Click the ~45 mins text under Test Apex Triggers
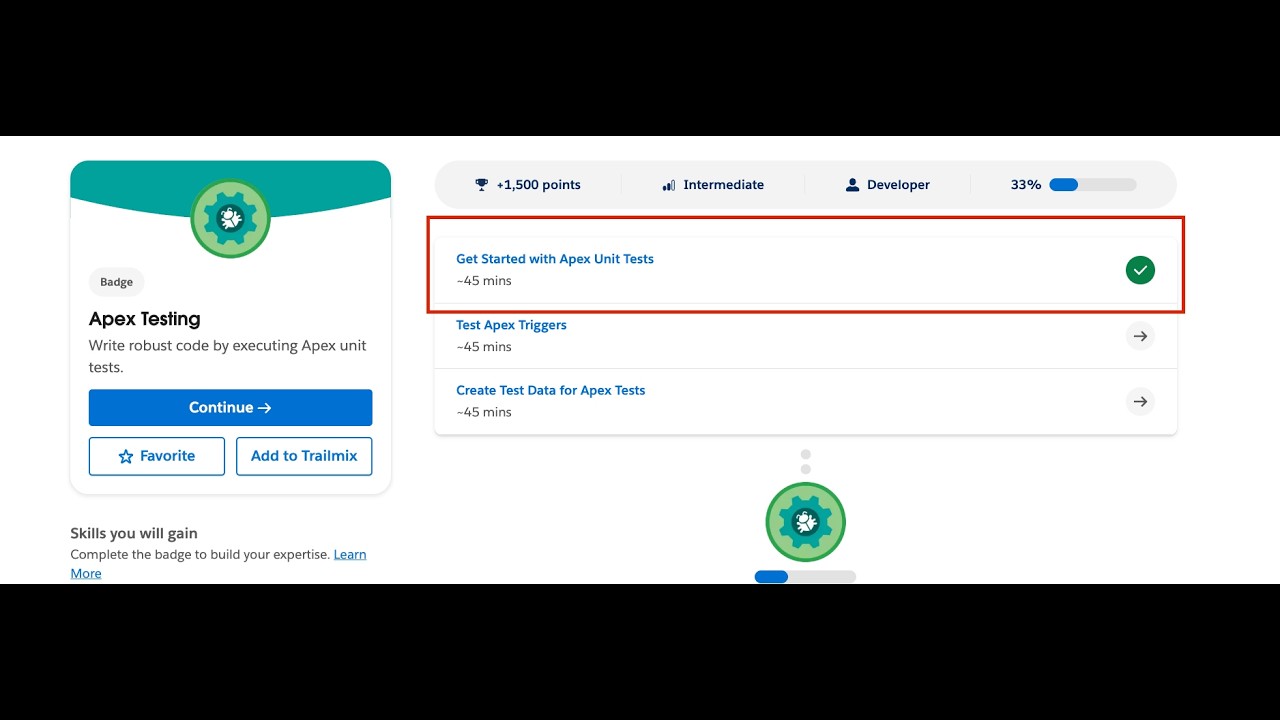1280x720 pixels. 484,347
